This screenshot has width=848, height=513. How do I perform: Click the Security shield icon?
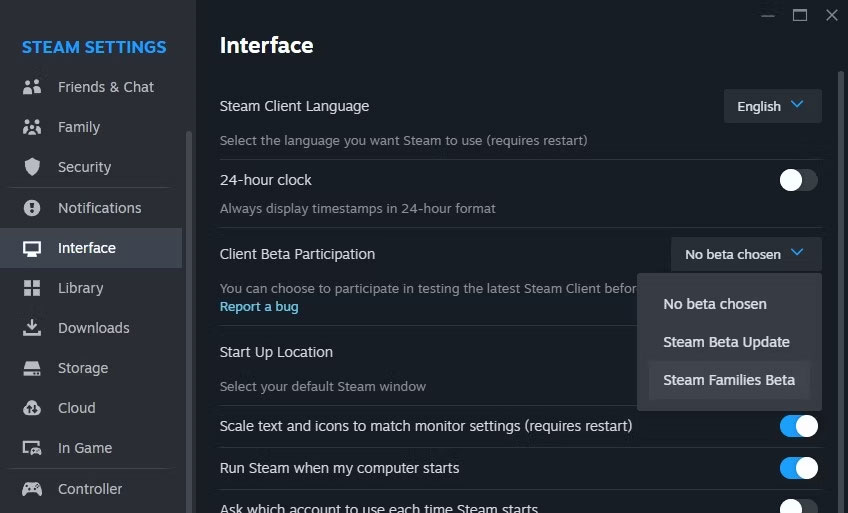32,167
